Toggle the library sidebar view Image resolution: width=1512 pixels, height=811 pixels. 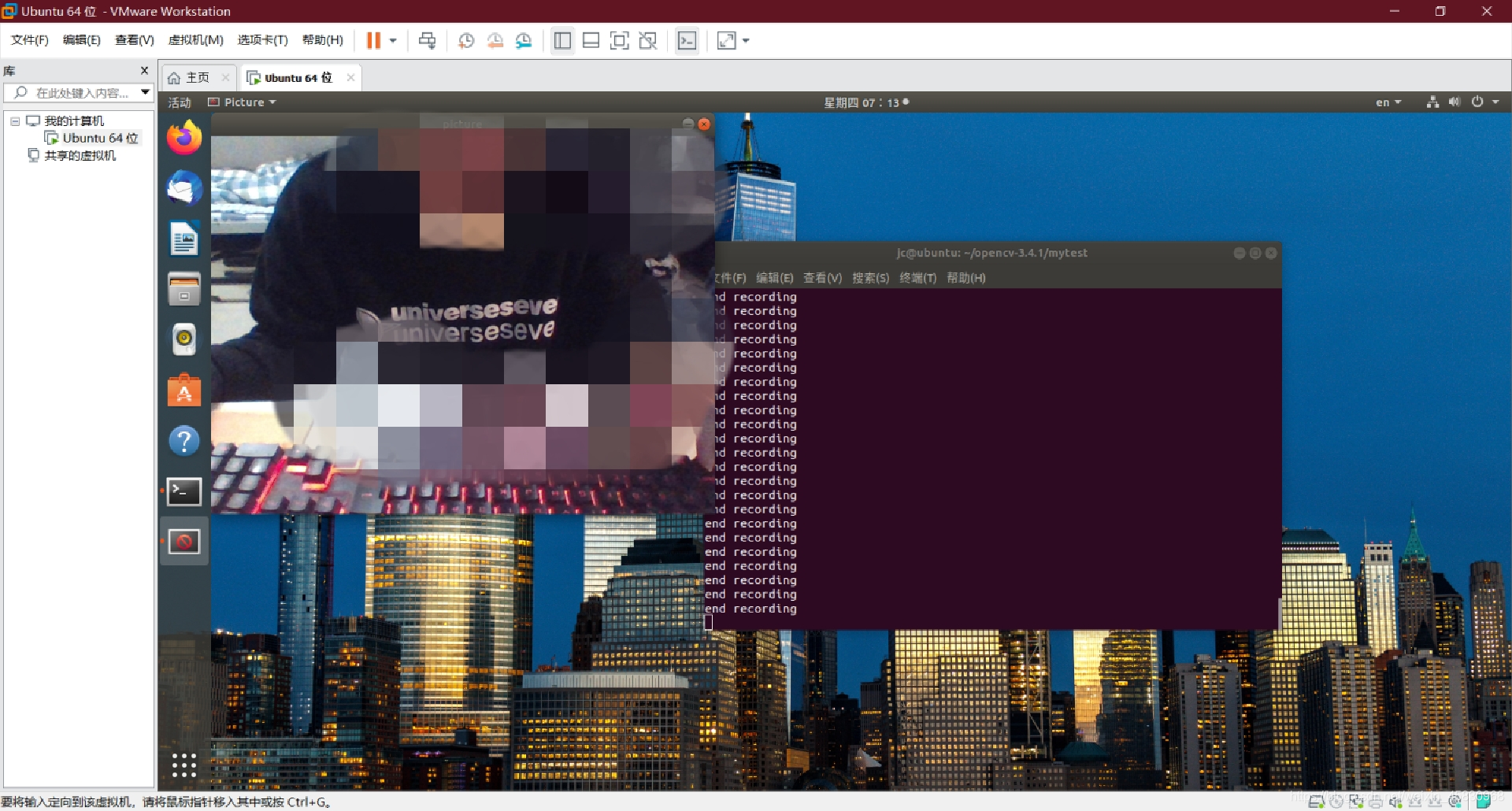coord(562,40)
